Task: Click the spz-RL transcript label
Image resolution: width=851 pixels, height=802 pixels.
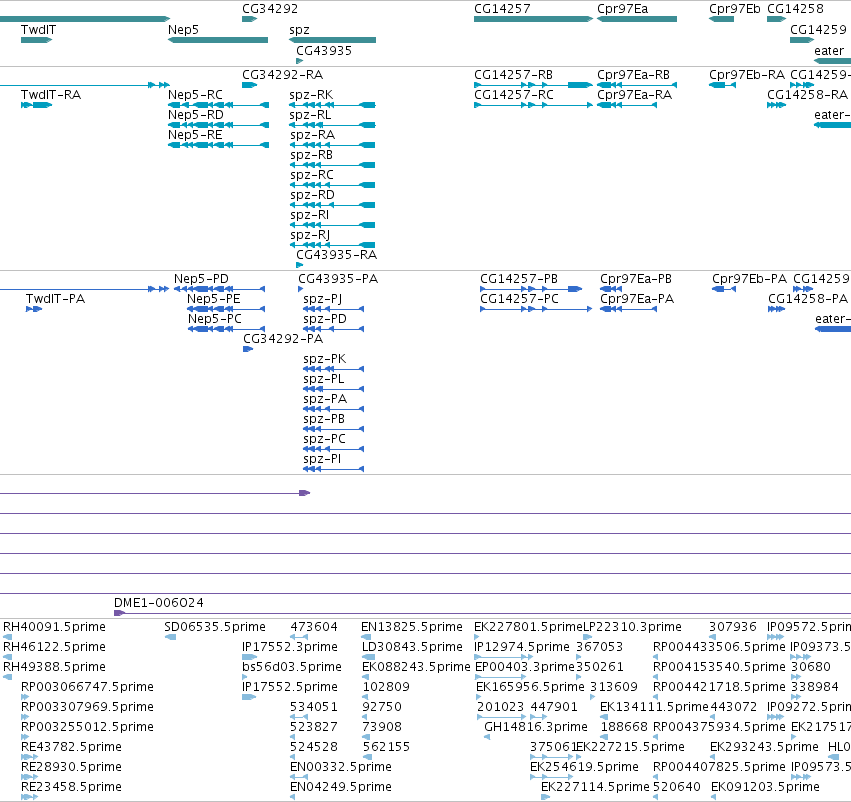Action: pos(310,115)
